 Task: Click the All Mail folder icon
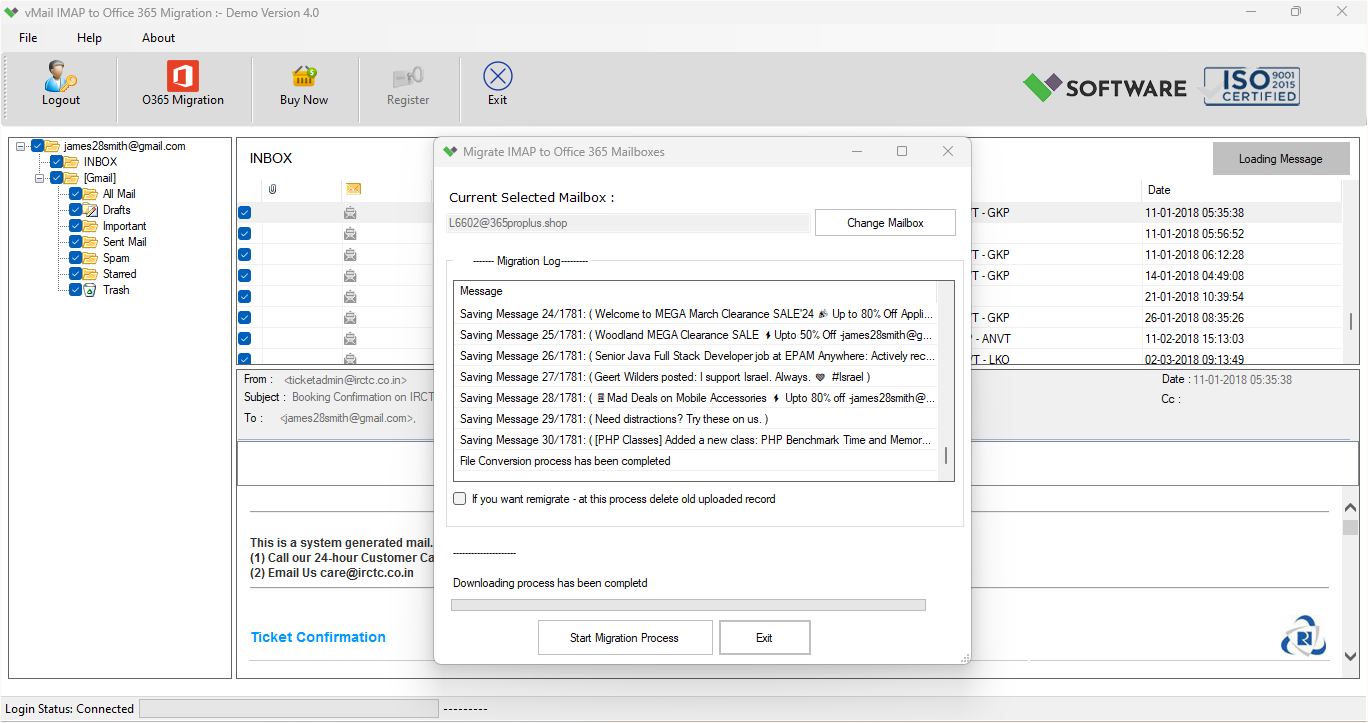click(x=90, y=194)
